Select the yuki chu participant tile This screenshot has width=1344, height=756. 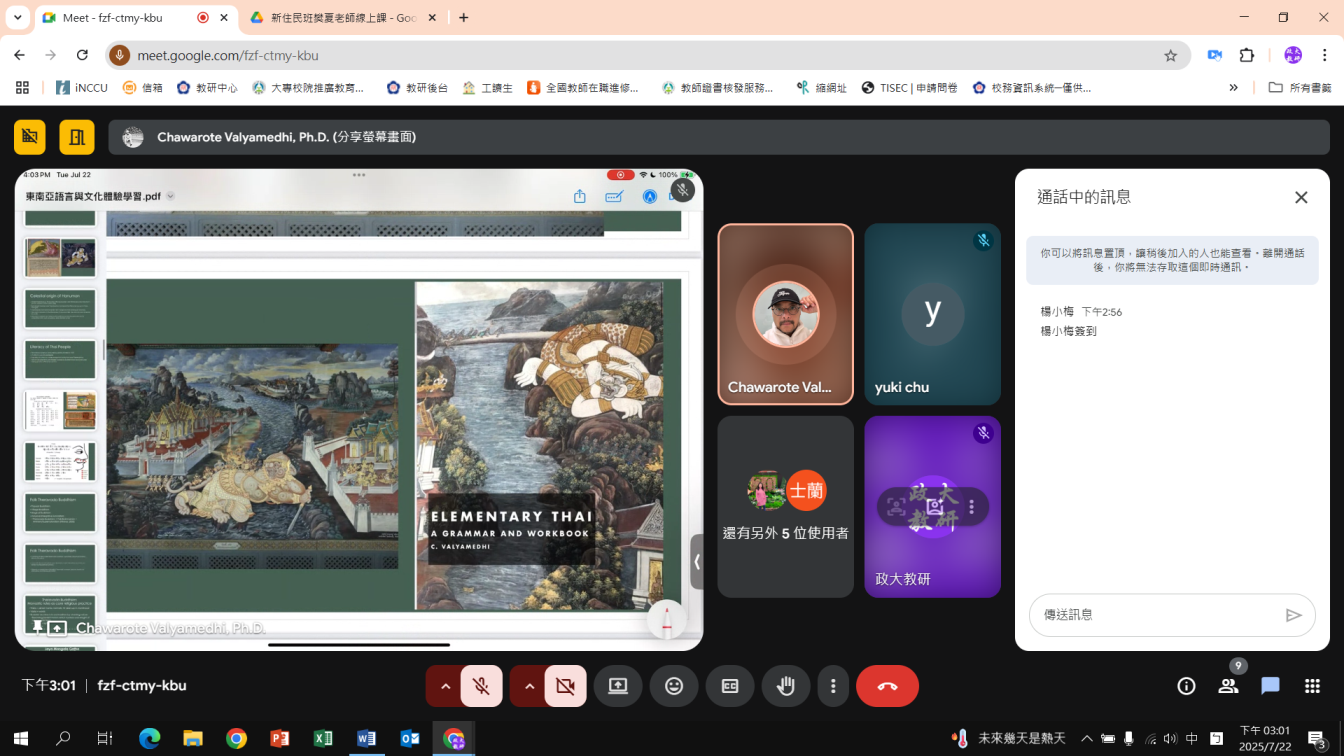click(932, 314)
